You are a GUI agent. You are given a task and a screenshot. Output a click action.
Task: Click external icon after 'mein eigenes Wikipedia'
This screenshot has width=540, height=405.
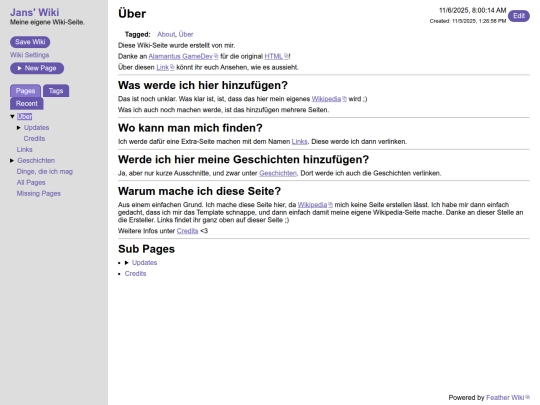tap(344, 99)
